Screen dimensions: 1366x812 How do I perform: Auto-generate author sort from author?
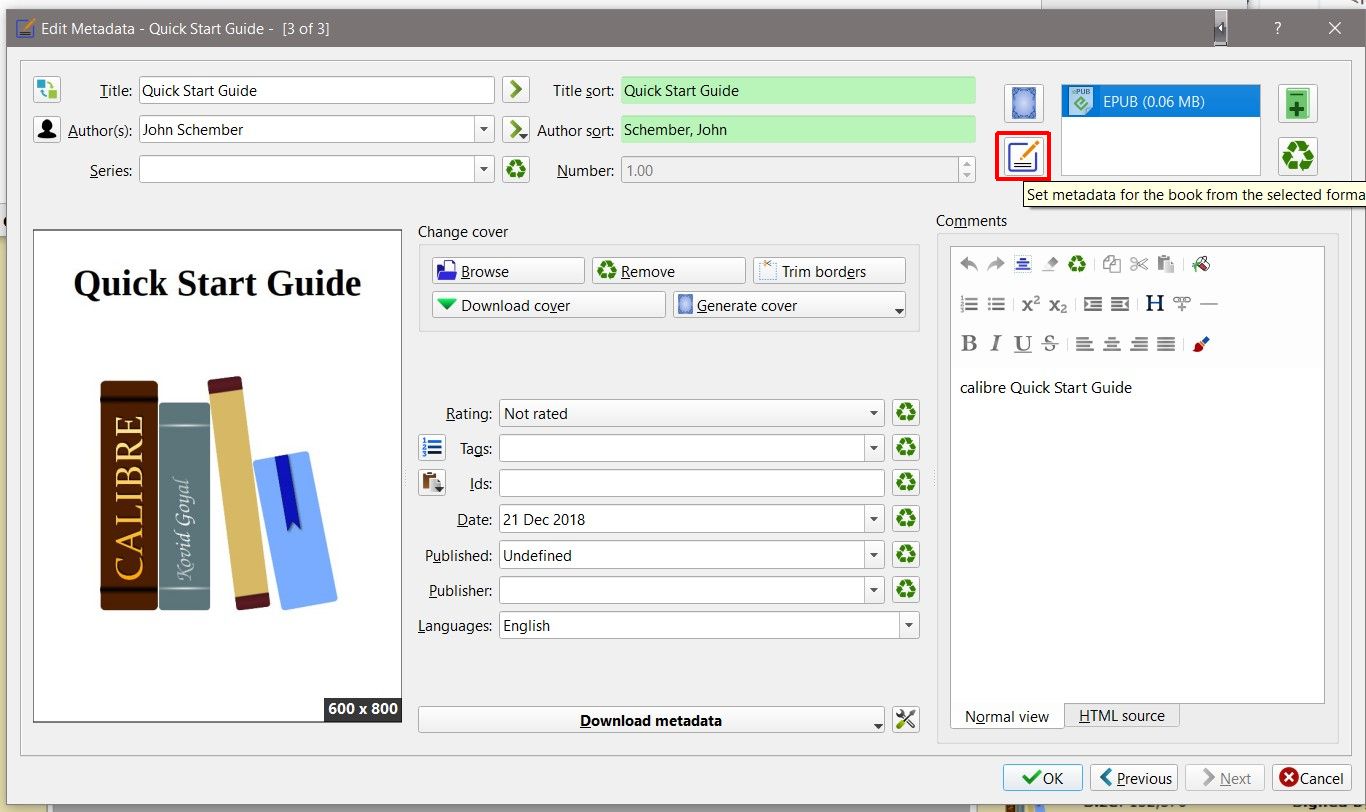(x=515, y=129)
